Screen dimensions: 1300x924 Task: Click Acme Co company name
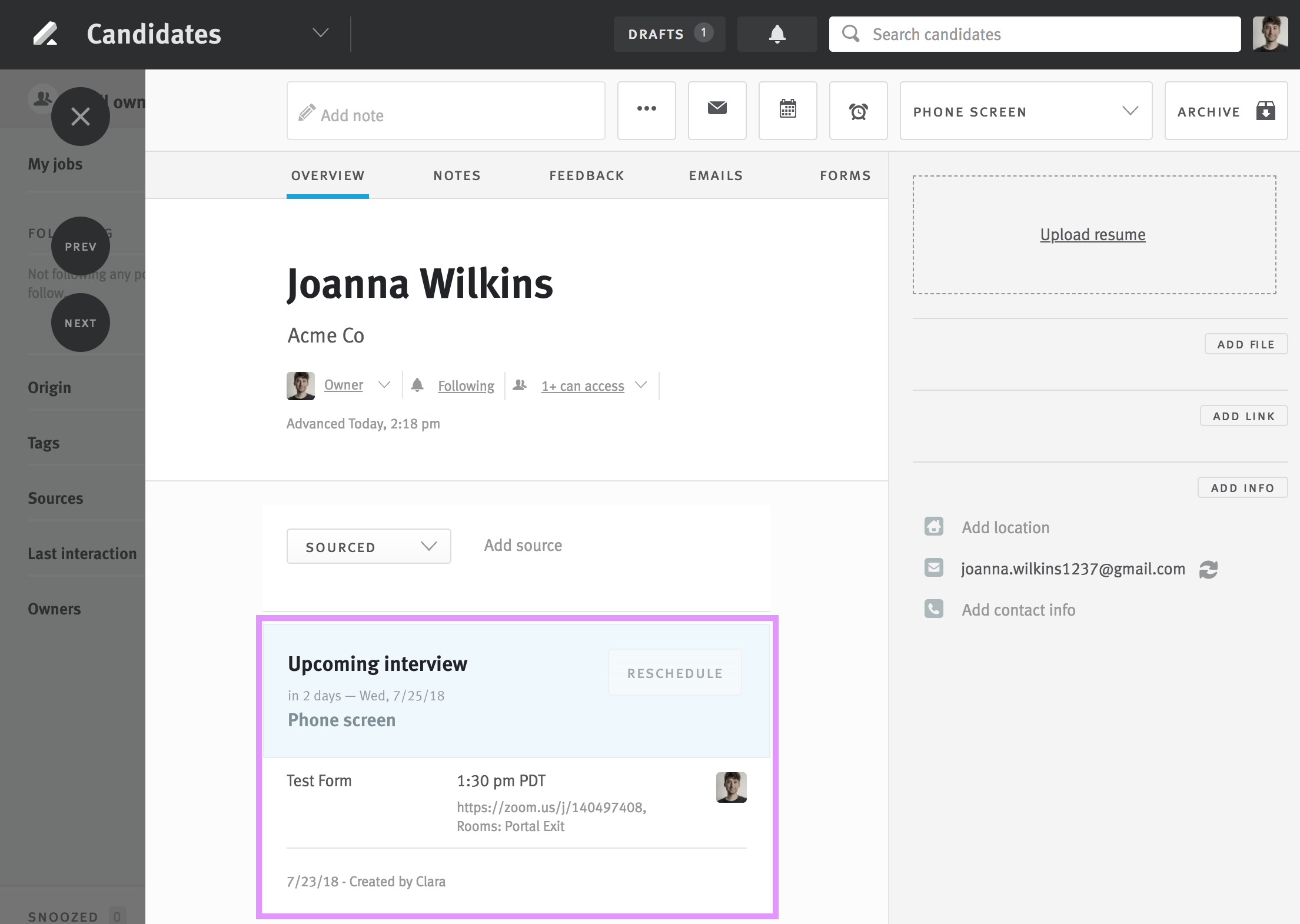(325, 335)
